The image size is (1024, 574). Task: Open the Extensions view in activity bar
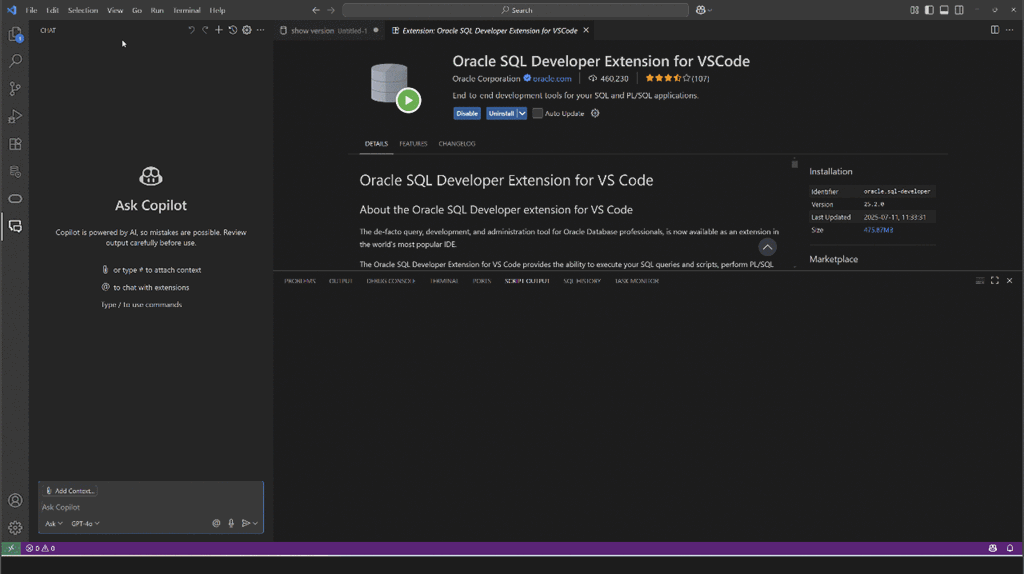15,144
